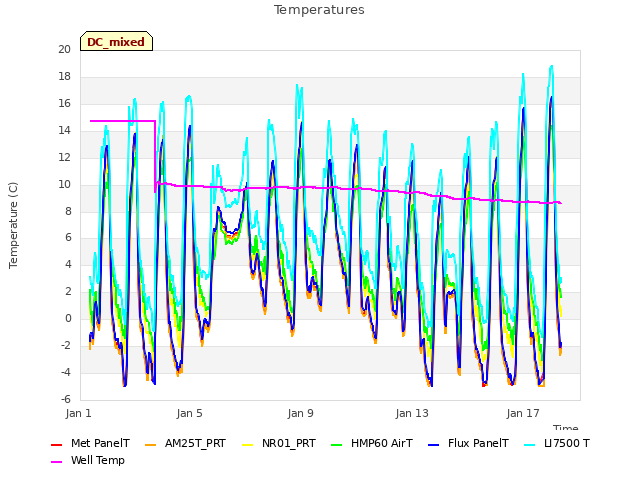Screen dimensions: 640x480
Task: Toggle the HMP60 AirT legend entry
Action: 372,444
